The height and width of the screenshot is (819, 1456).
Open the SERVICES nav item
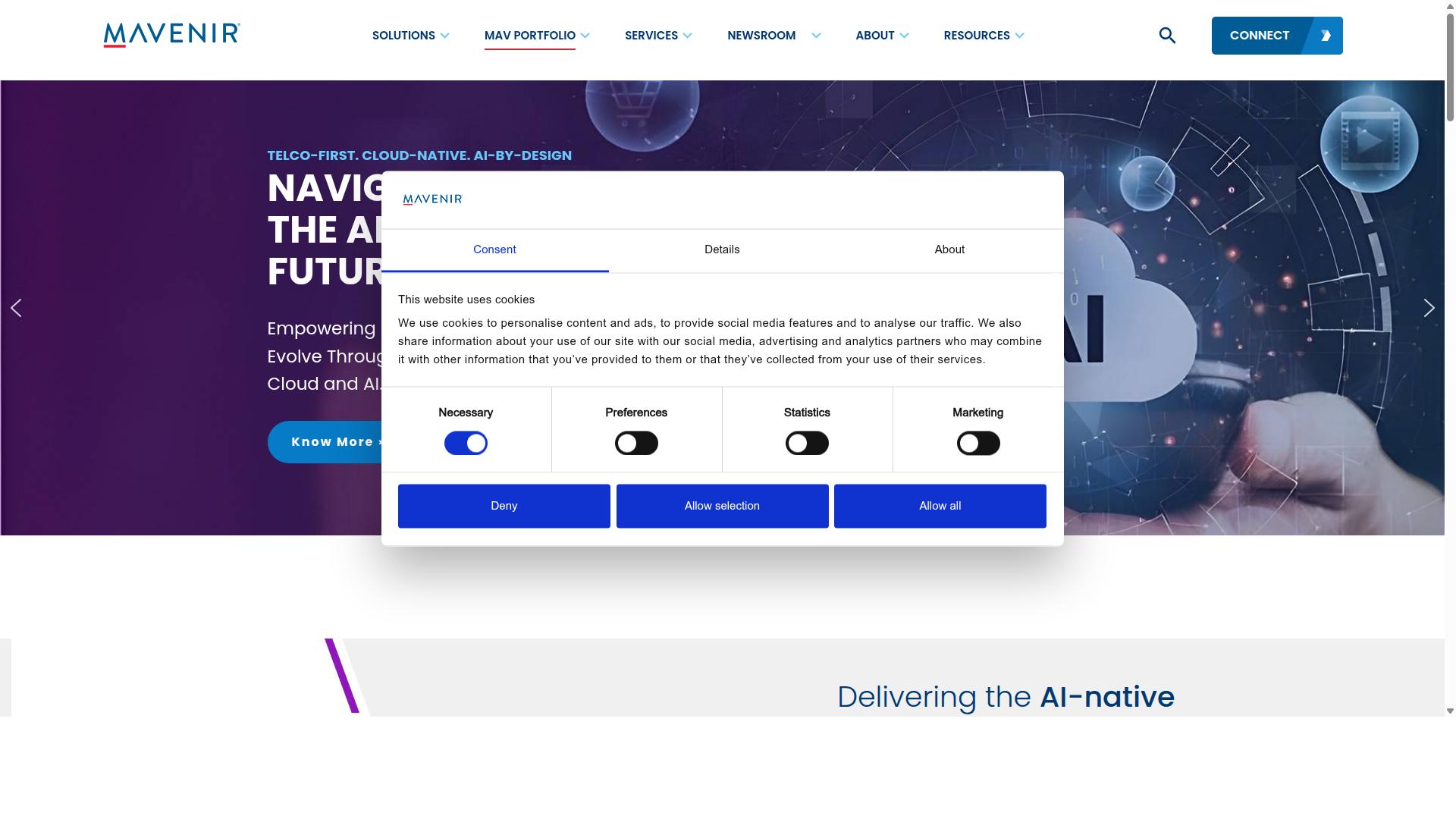[651, 36]
